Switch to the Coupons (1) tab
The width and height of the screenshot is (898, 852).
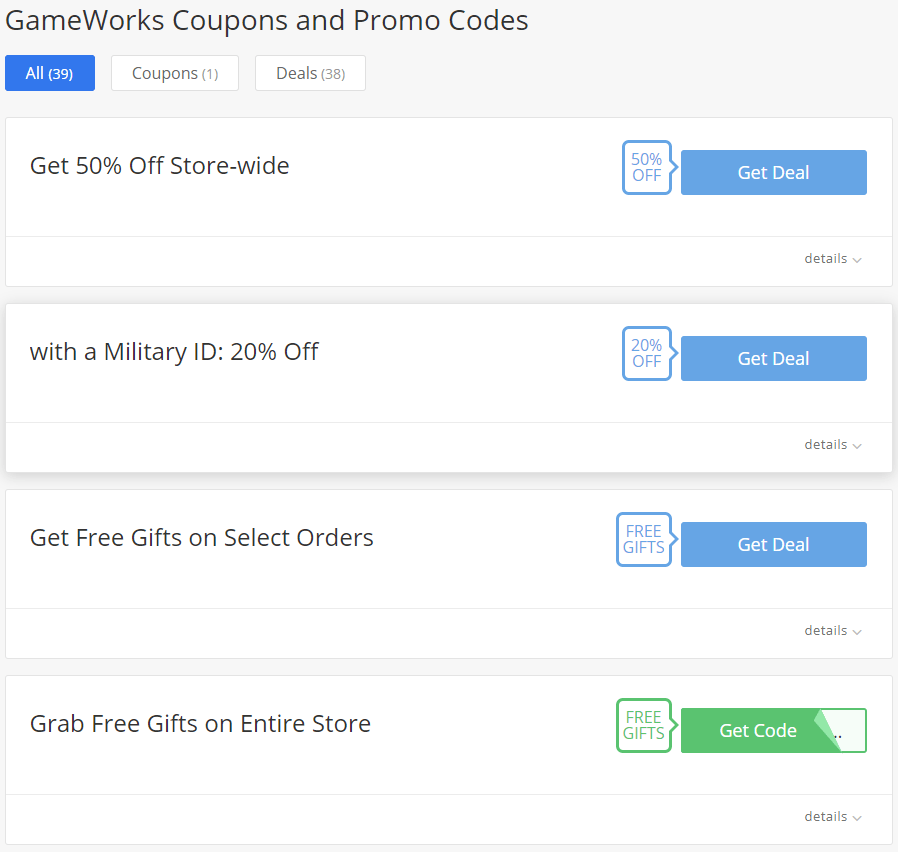(175, 73)
